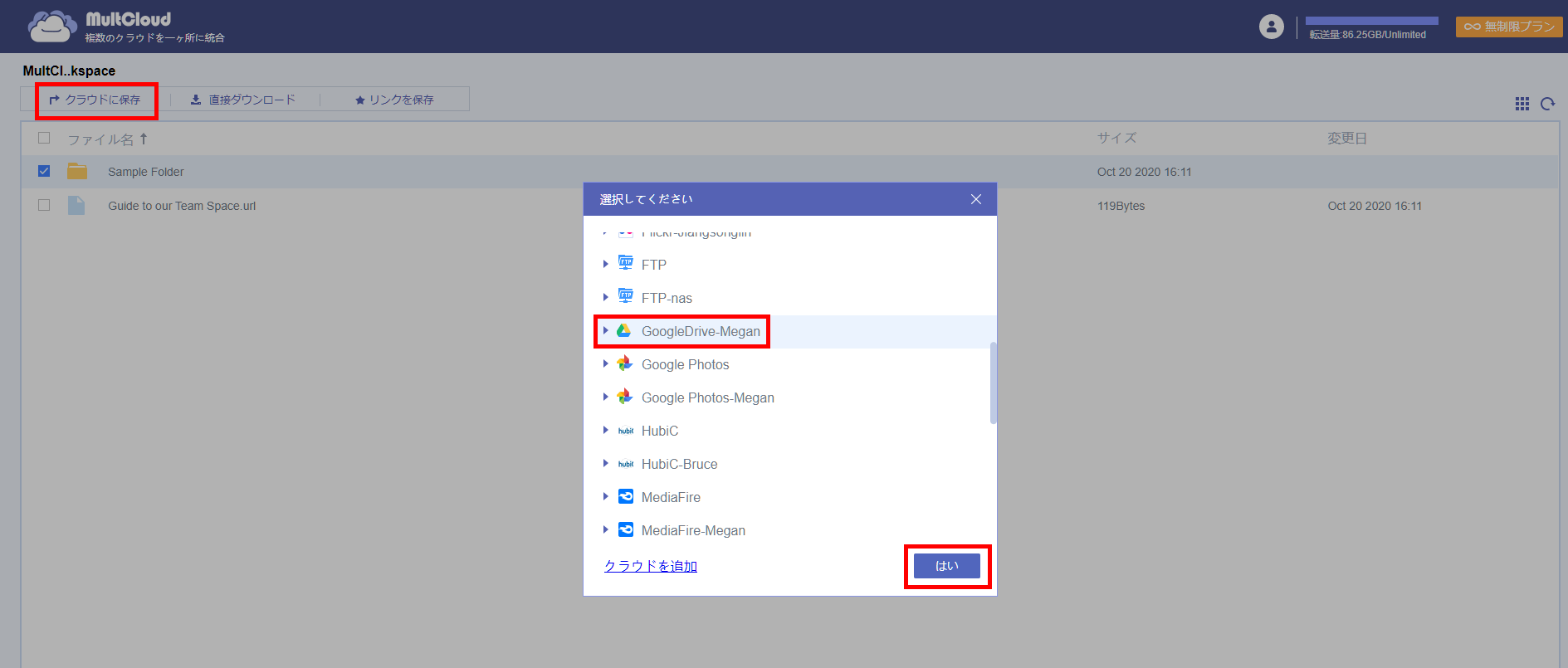Select Google Photos-Megan in the list

(790, 397)
